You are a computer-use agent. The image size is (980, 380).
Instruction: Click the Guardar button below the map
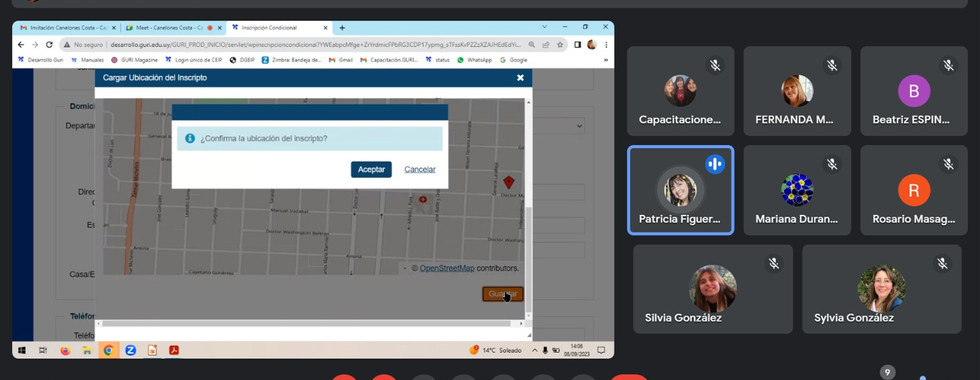(x=502, y=294)
